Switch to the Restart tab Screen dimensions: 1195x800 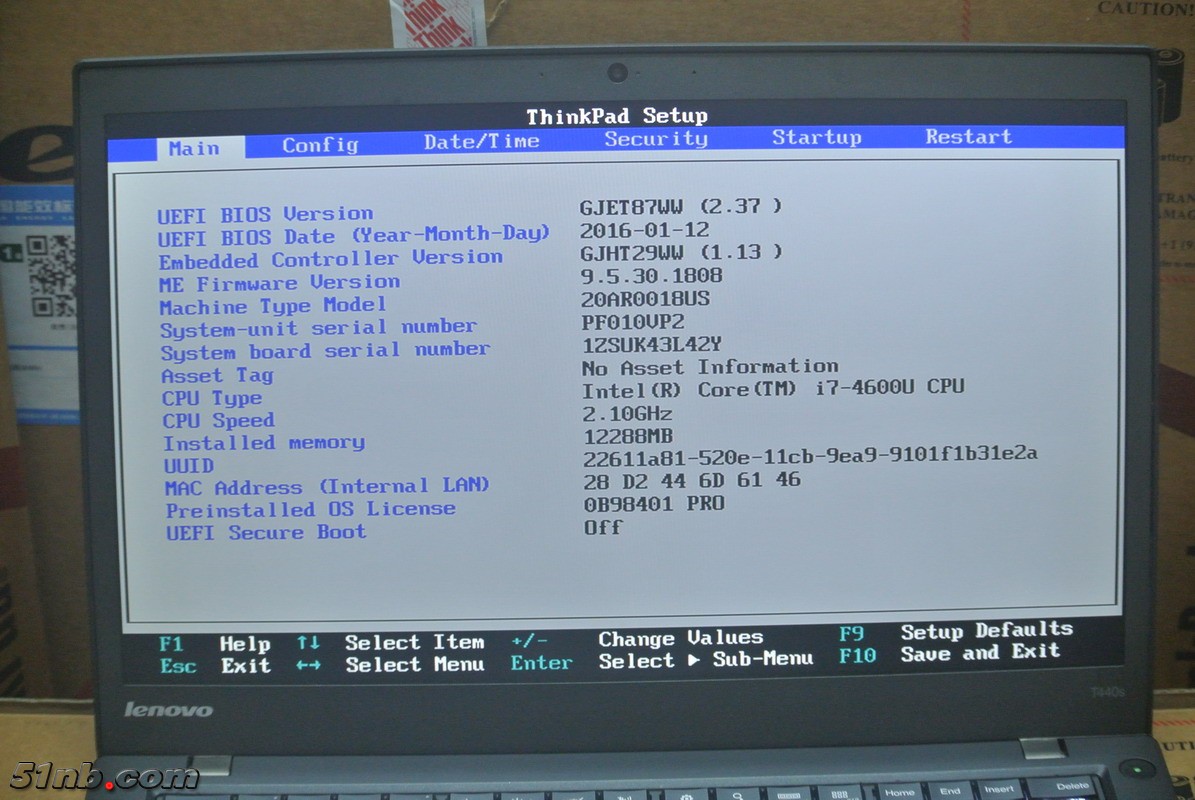(968, 136)
